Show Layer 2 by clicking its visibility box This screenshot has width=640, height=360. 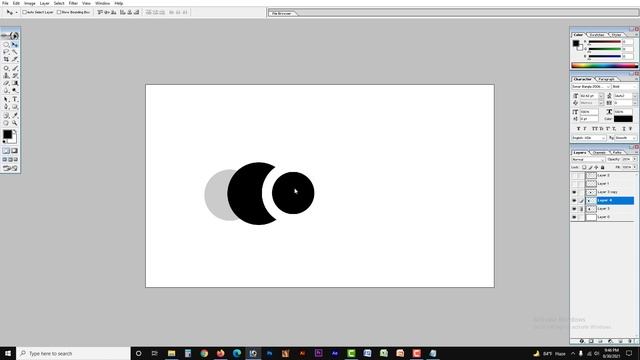coord(574,175)
